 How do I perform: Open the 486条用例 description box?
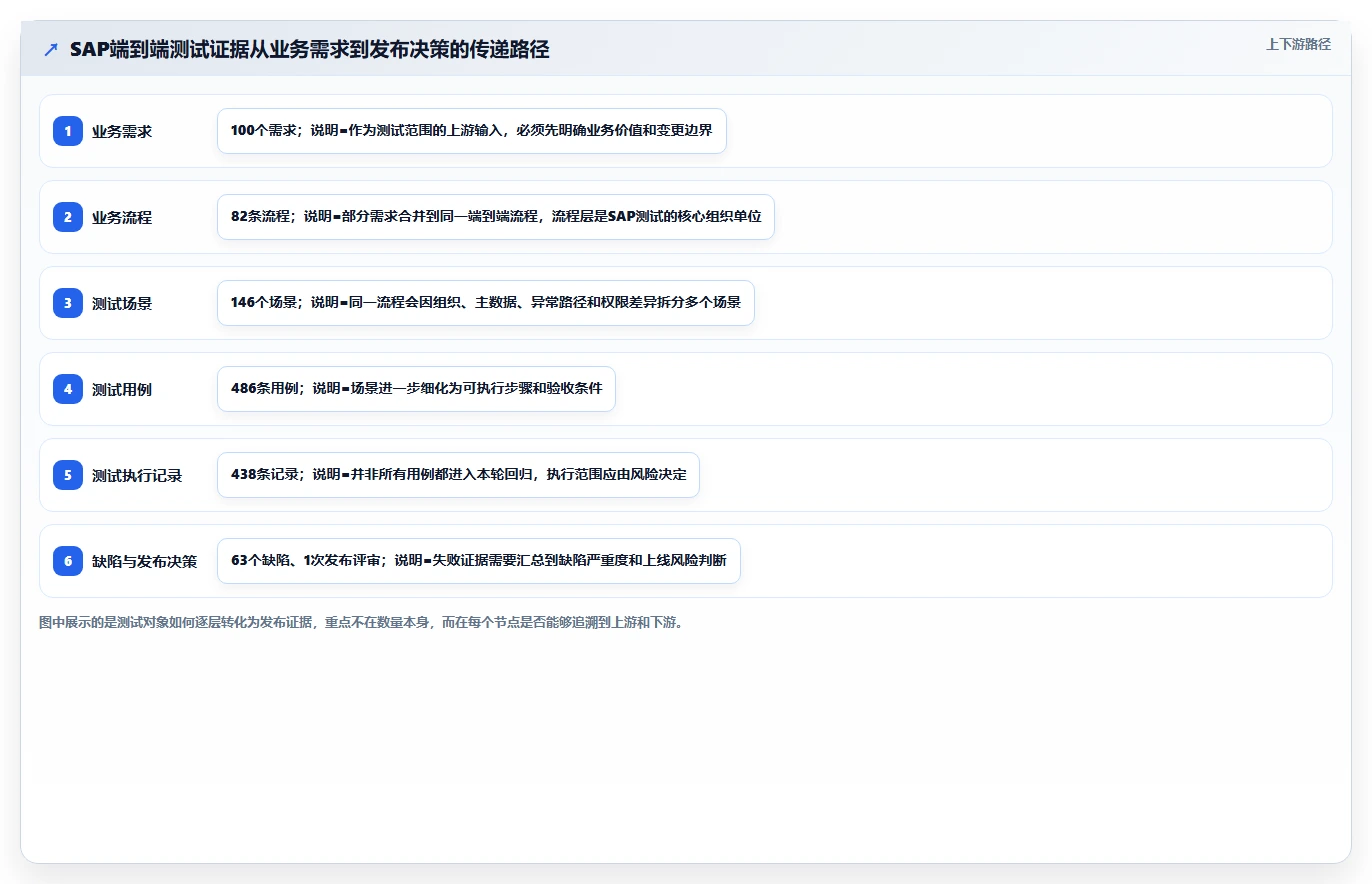(x=416, y=389)
